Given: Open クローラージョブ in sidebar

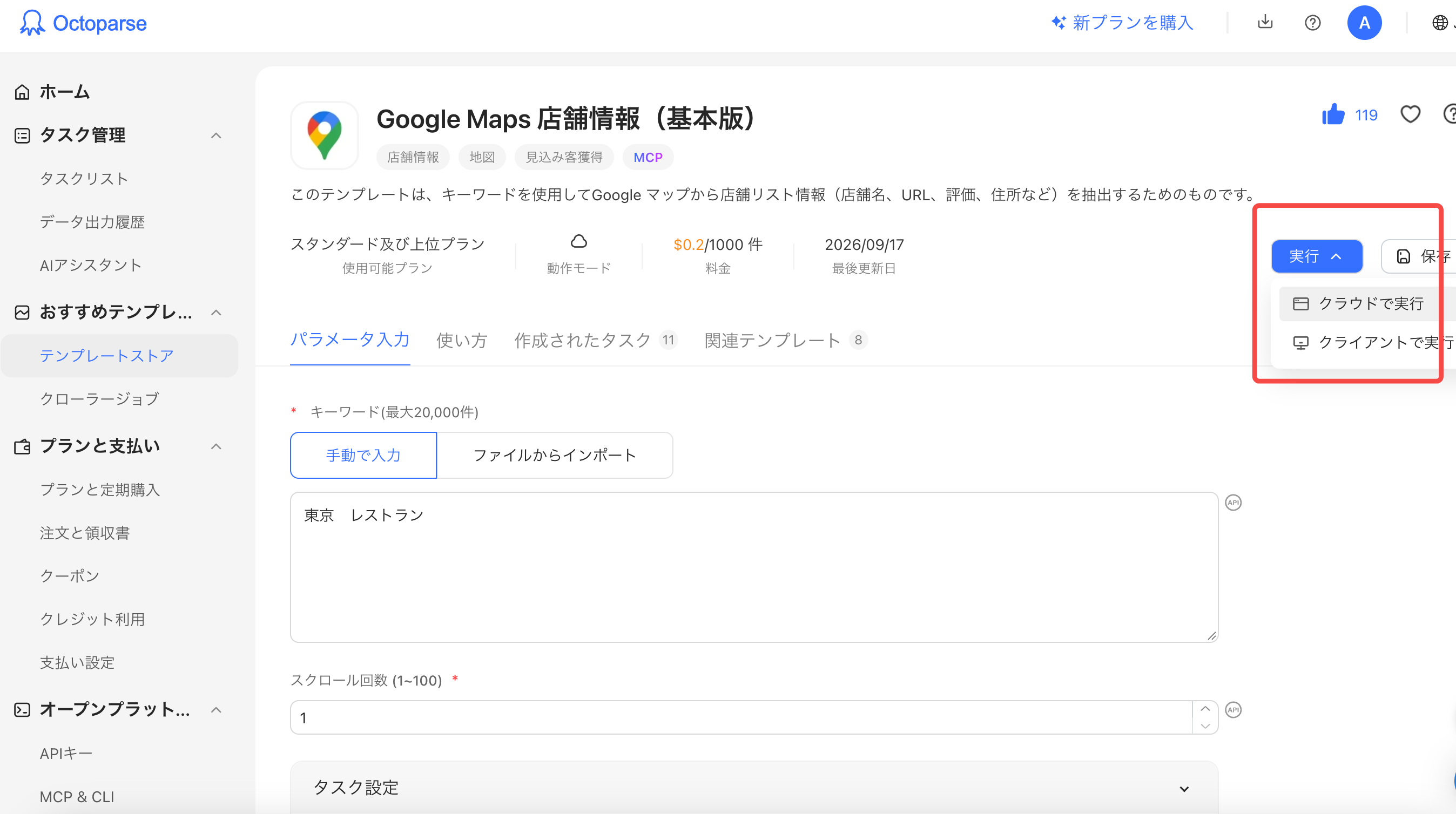Looking at the screenshot, I should click(x=99, y=399).
